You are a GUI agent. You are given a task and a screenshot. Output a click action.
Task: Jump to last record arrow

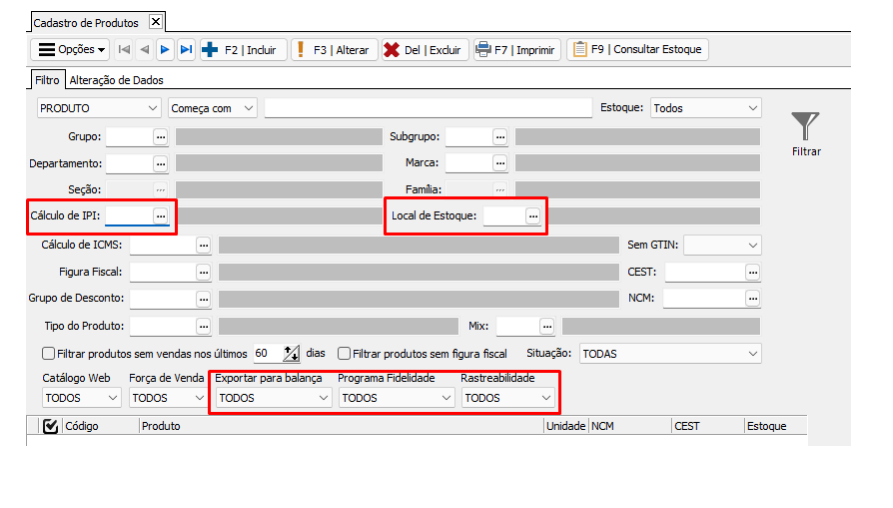pyautogui.click(x=186, y=49)
